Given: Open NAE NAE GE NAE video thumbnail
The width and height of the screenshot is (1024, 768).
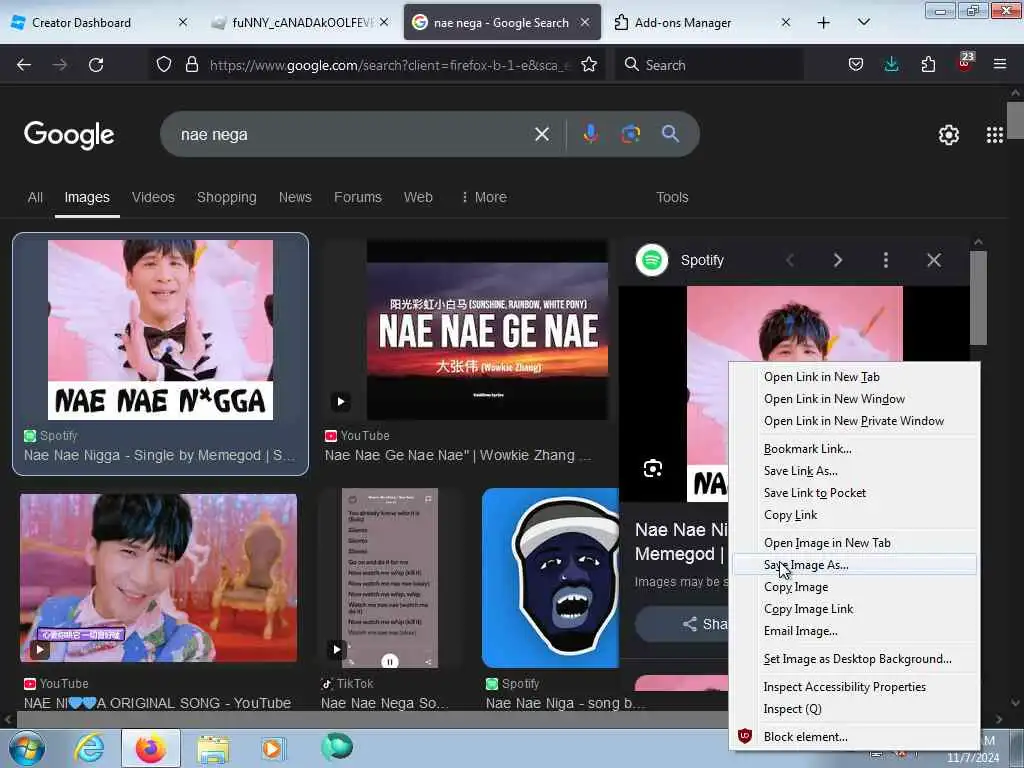Looking at the screenshot, I should 487,330.
